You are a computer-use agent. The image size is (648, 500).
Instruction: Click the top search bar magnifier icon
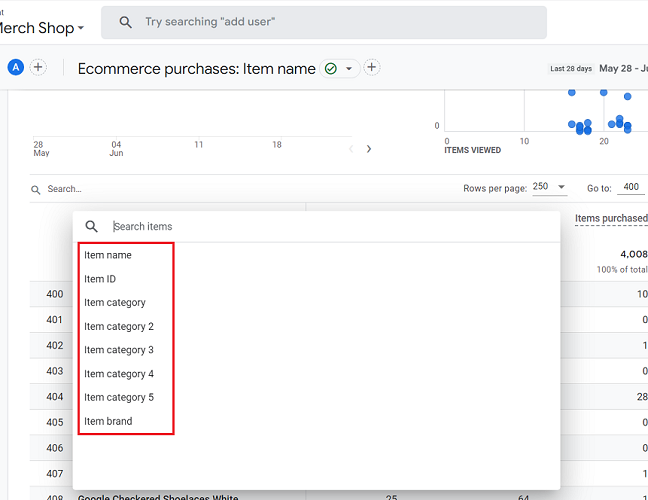click(125, 22)
